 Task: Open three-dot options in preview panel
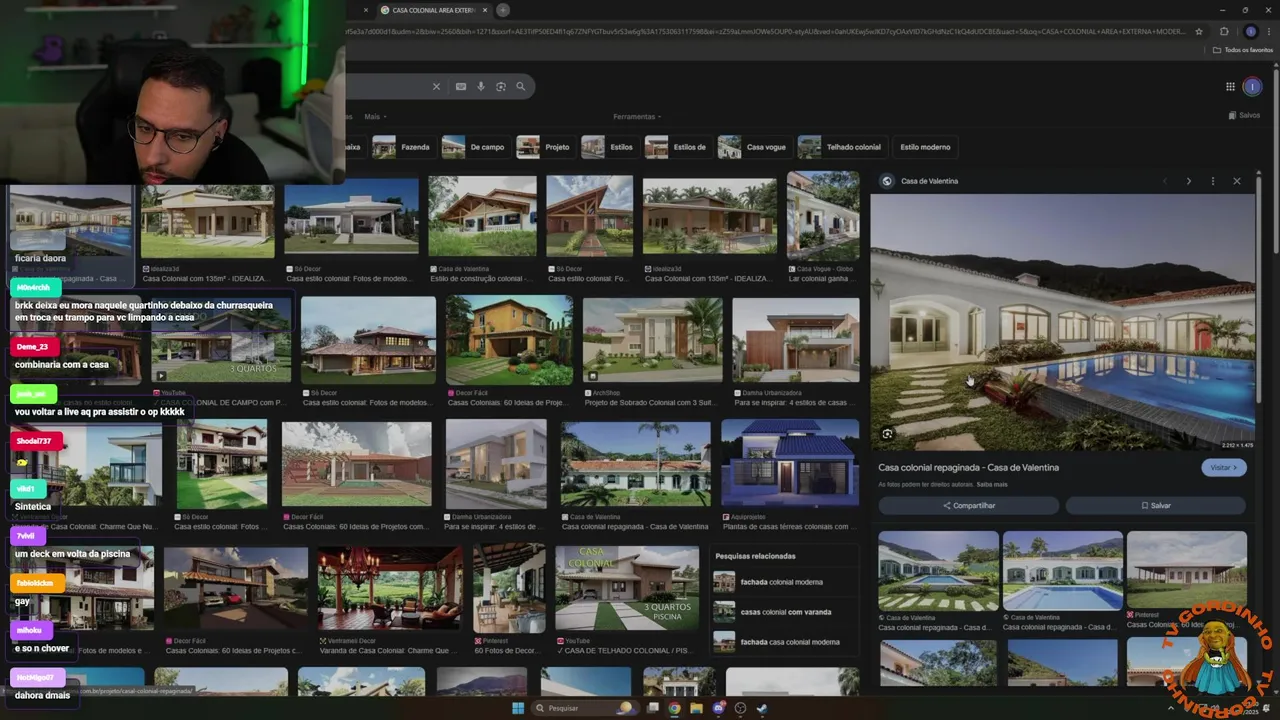1213,181
